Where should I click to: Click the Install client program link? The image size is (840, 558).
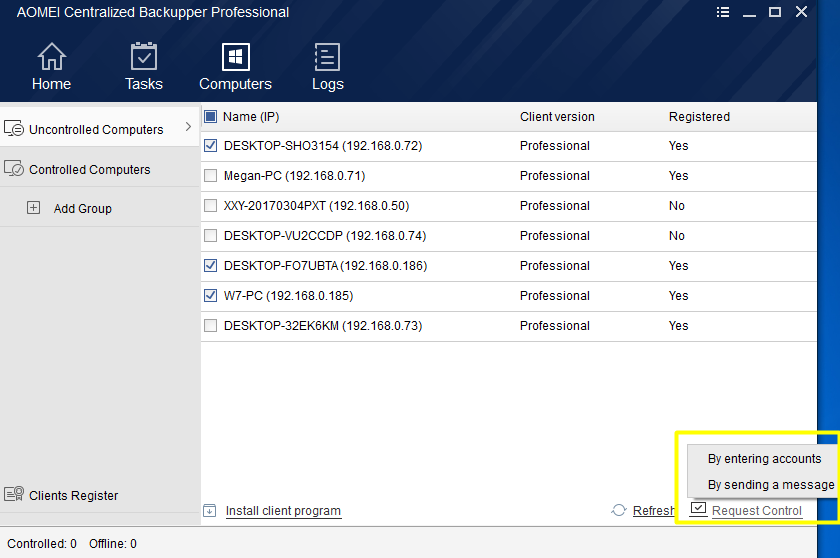(283, 511)
